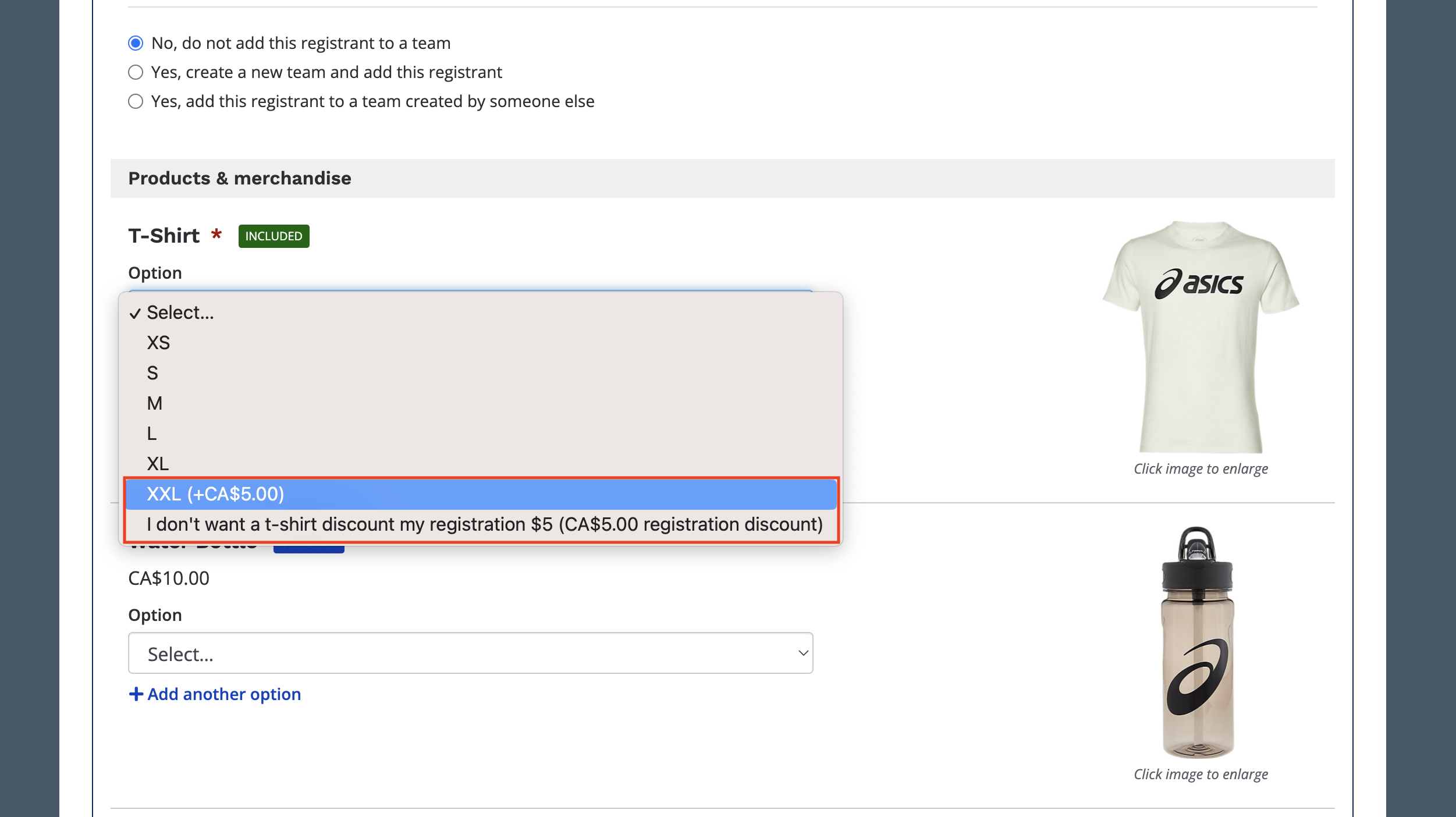
Task: Click the Water Bottle dropdown chevron arrow
Action: (x=803, y=653)
